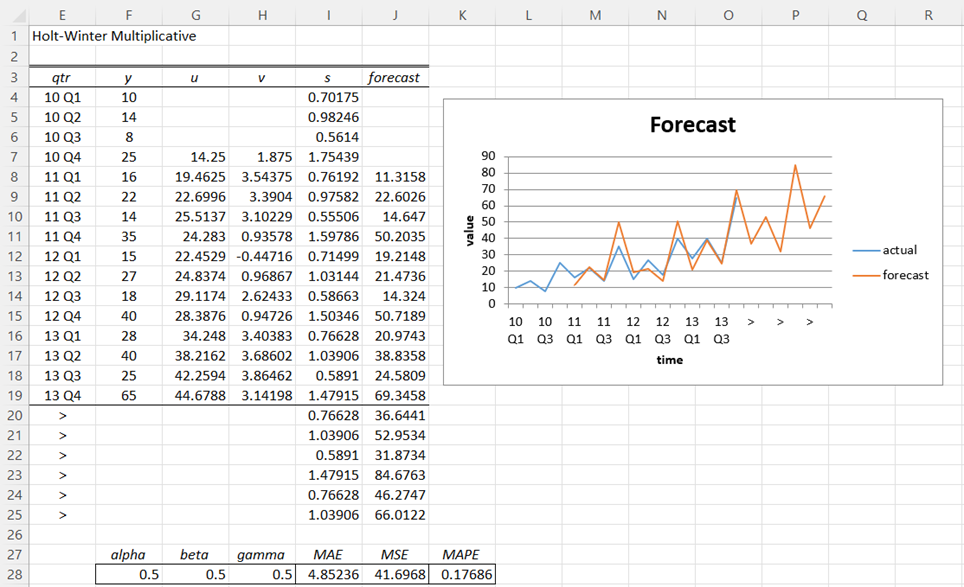Click column header F
This screenshot has width=964, height=587.
coord(128,15)
